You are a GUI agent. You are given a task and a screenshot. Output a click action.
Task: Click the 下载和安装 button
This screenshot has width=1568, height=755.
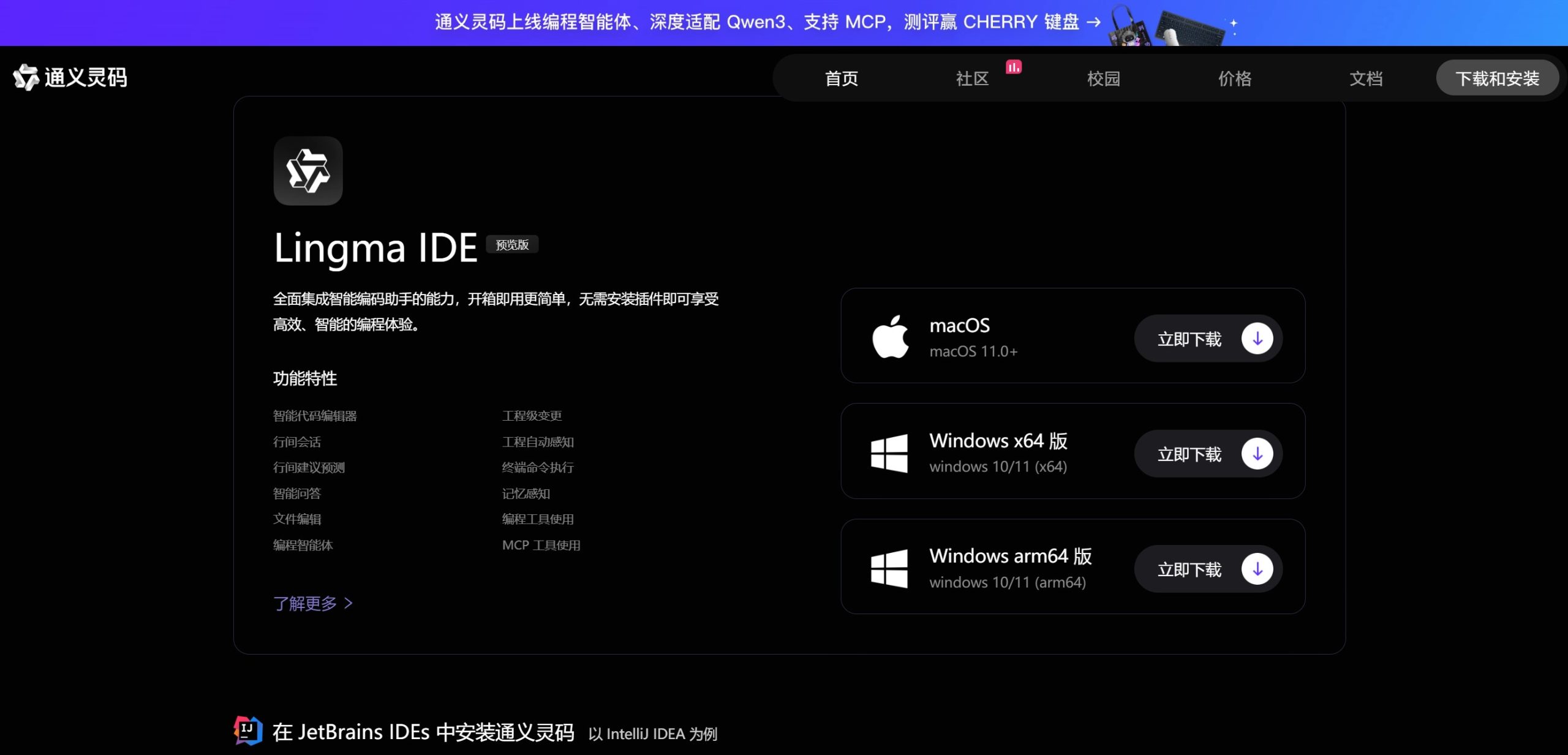point(1498,77)
